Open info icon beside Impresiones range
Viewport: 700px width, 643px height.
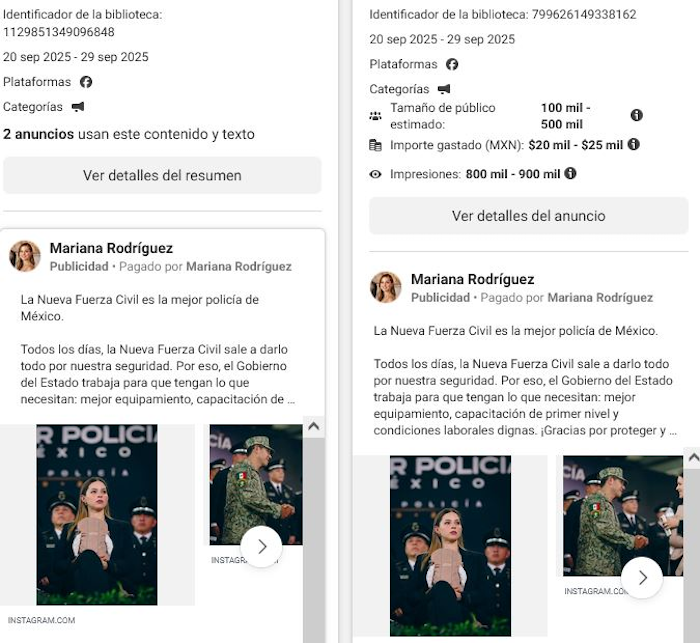[570, 174]
